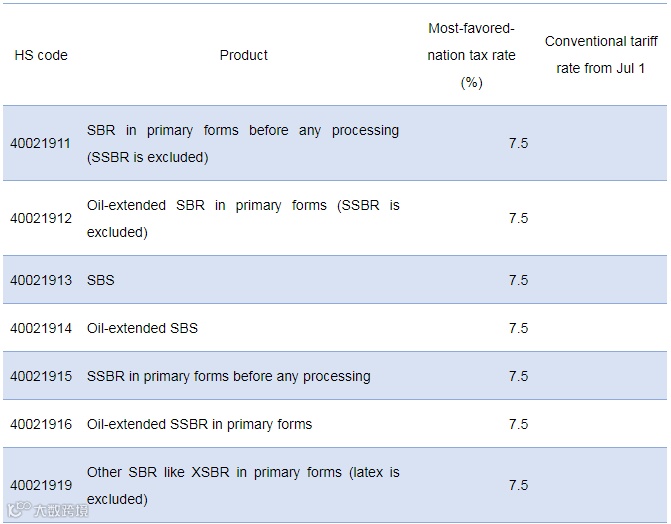Click the Conventional tariff rate from Jul 1 header
This screenshot has width=671, height=524.
coord(601,55)
